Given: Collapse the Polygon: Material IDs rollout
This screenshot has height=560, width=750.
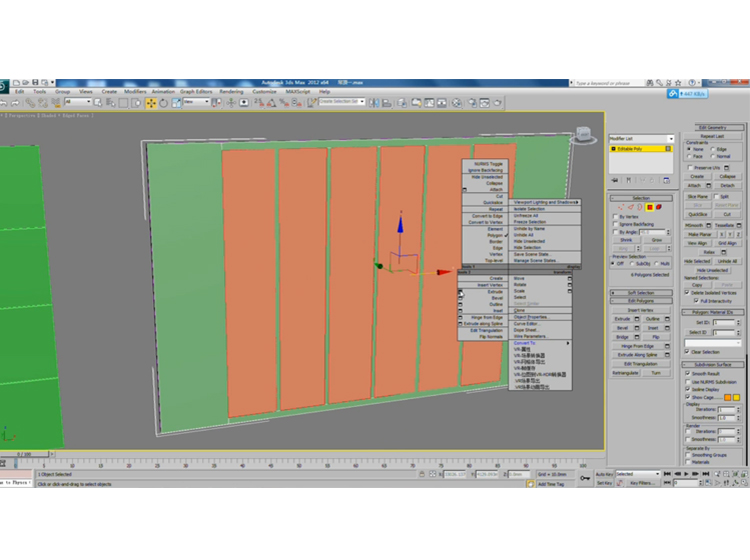Looking at the screenshot, I should pyautogui.click(x=713, y=312).
